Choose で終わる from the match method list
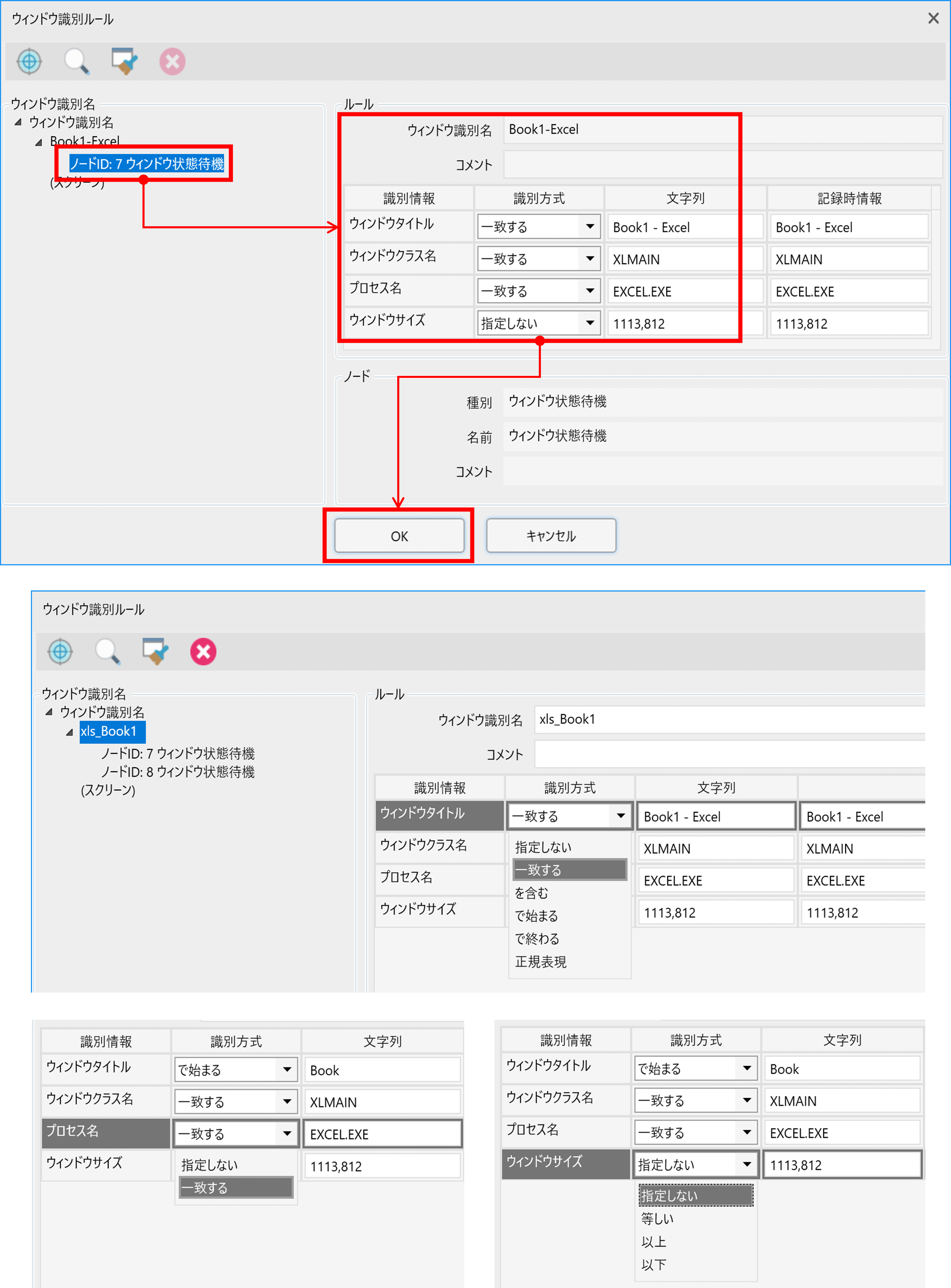The height and width of the screenshot is (1288, 951). (x=537, y=939)
